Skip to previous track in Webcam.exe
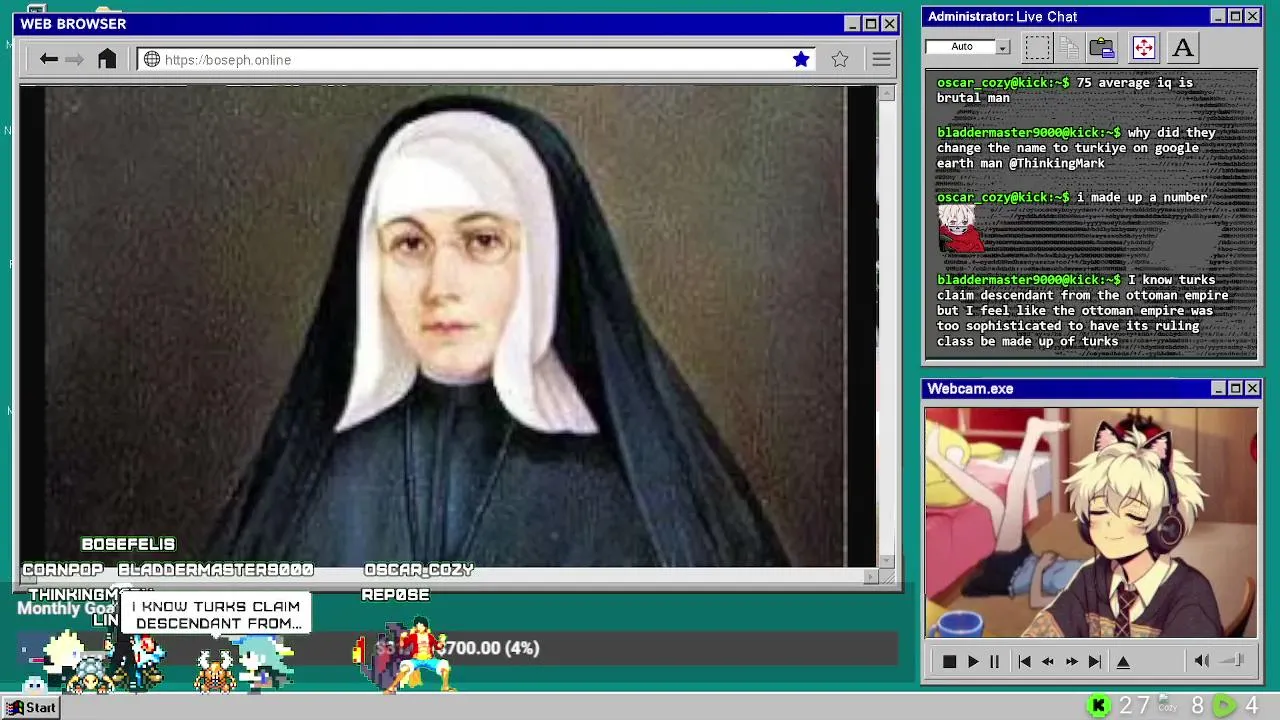Screen dimensions: 1280x720 tap(1024, 661)
